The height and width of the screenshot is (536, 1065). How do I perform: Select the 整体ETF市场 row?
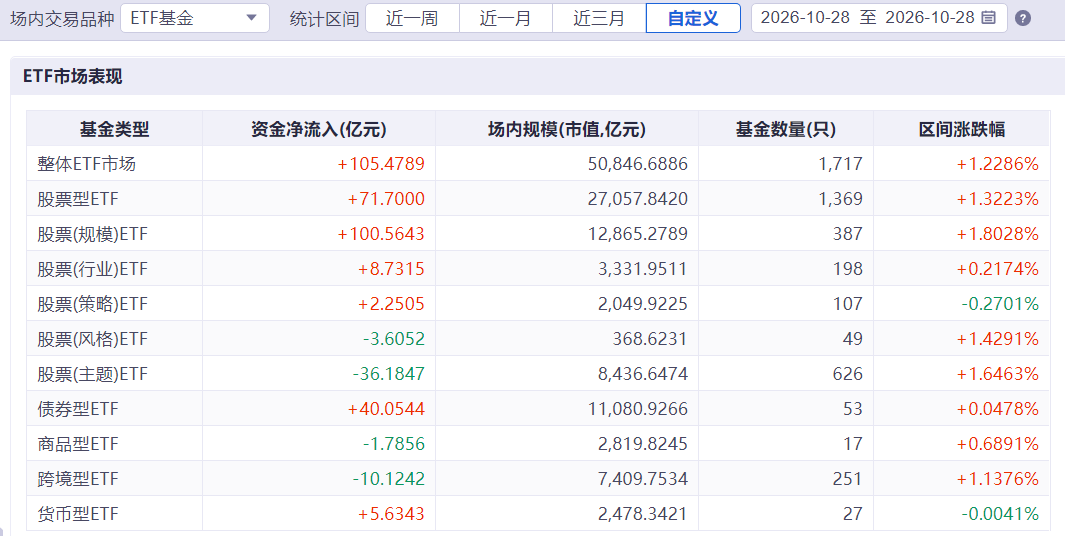[x=539, y=164]
